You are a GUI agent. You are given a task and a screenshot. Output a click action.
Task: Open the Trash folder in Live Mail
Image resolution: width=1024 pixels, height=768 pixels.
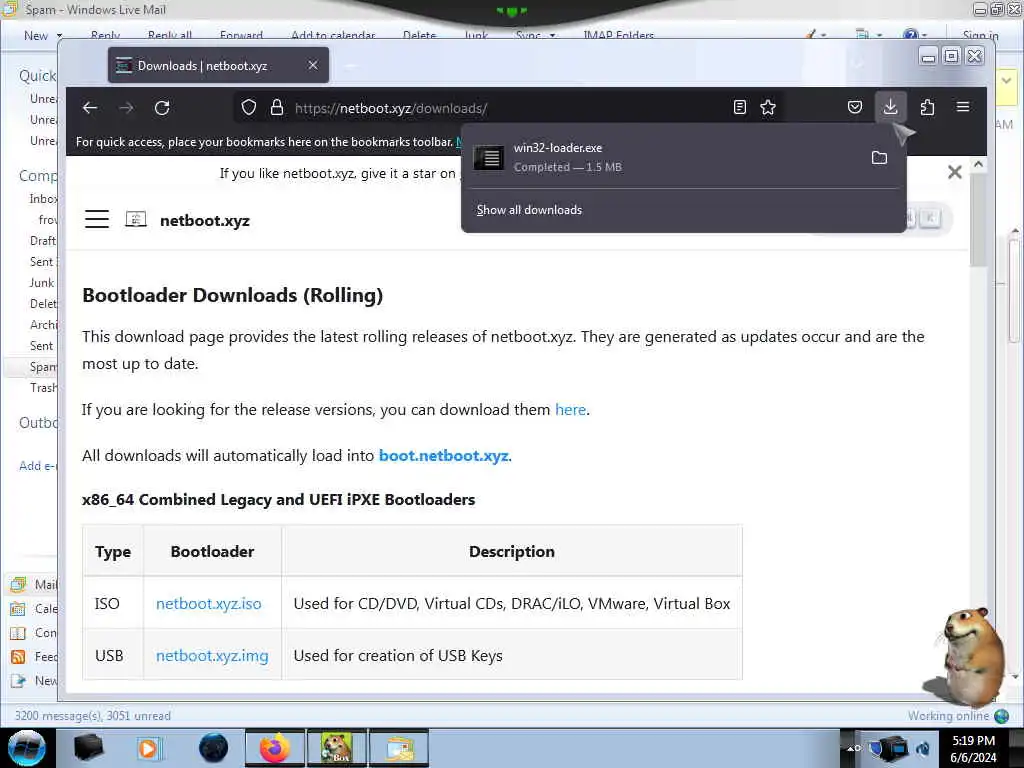pos(43,388)
